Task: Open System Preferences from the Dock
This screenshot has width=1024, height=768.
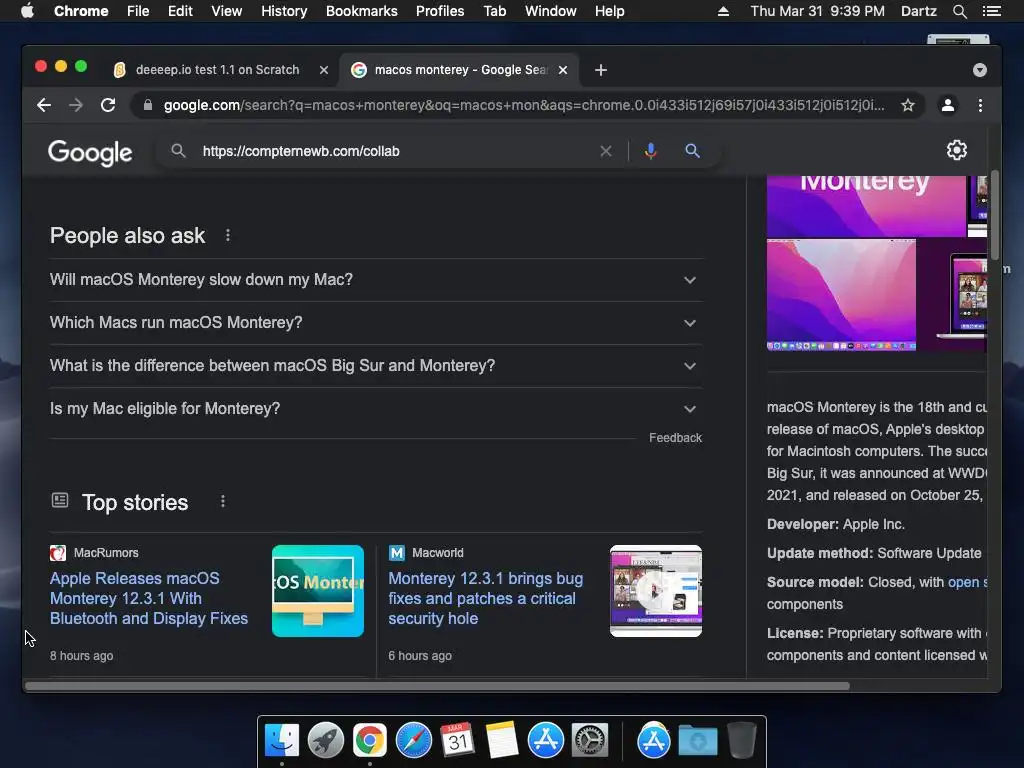Action: pyautogui.click(x=590, y=741)
